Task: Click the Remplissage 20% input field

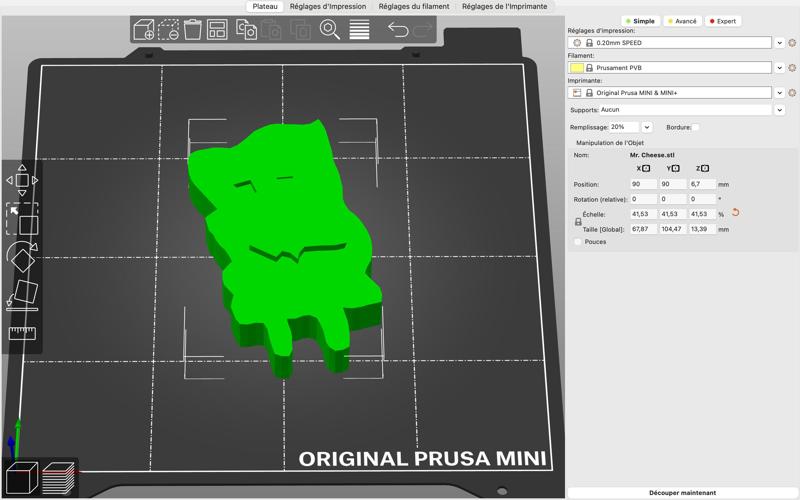Action: coord(624,127)
